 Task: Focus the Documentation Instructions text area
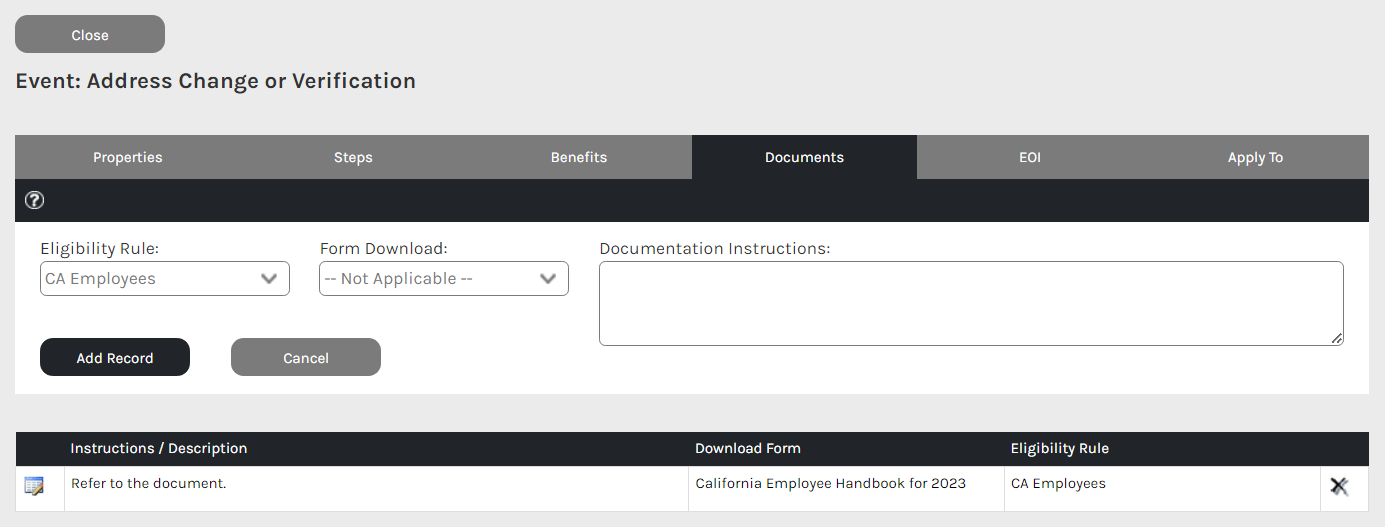pos(971,304)
